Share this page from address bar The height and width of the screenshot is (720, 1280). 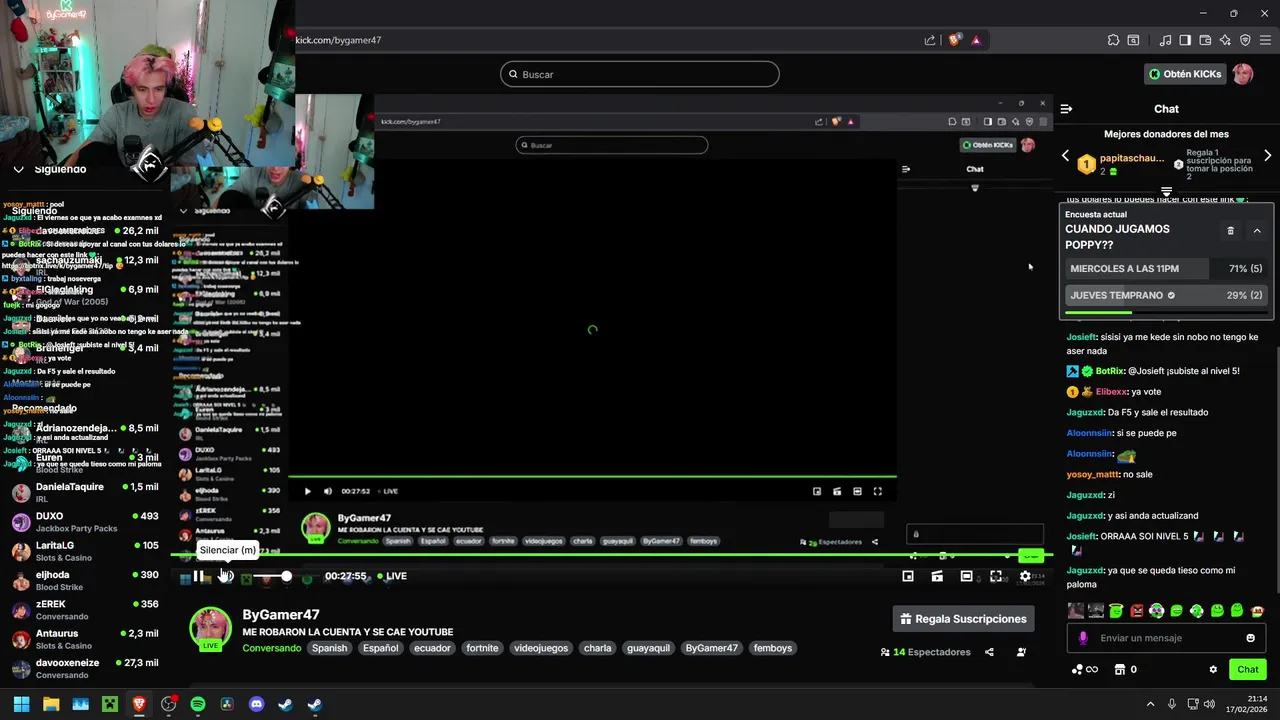tap(930, 40)
